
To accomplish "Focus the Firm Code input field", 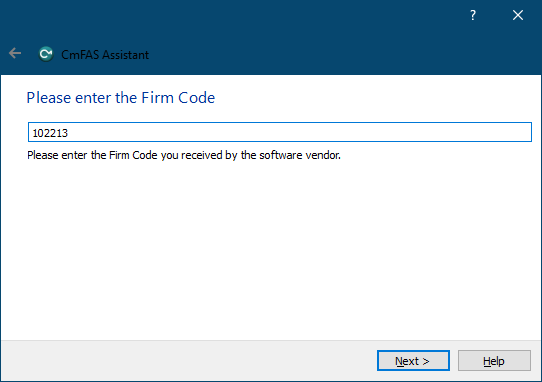I will pos(280,132).
